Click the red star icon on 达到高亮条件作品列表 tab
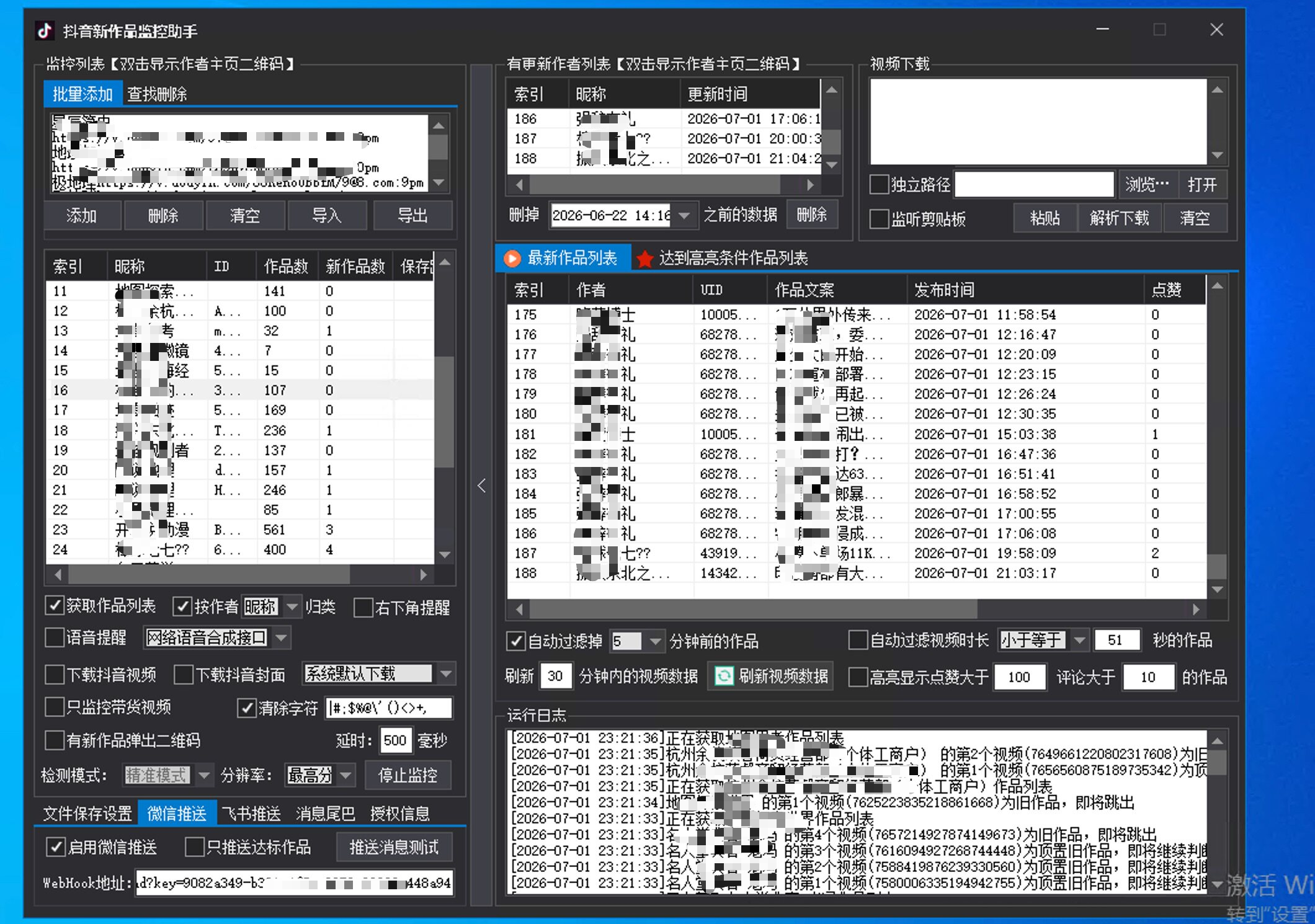This screenshot has height=924, width=1315. click(644, 259)
